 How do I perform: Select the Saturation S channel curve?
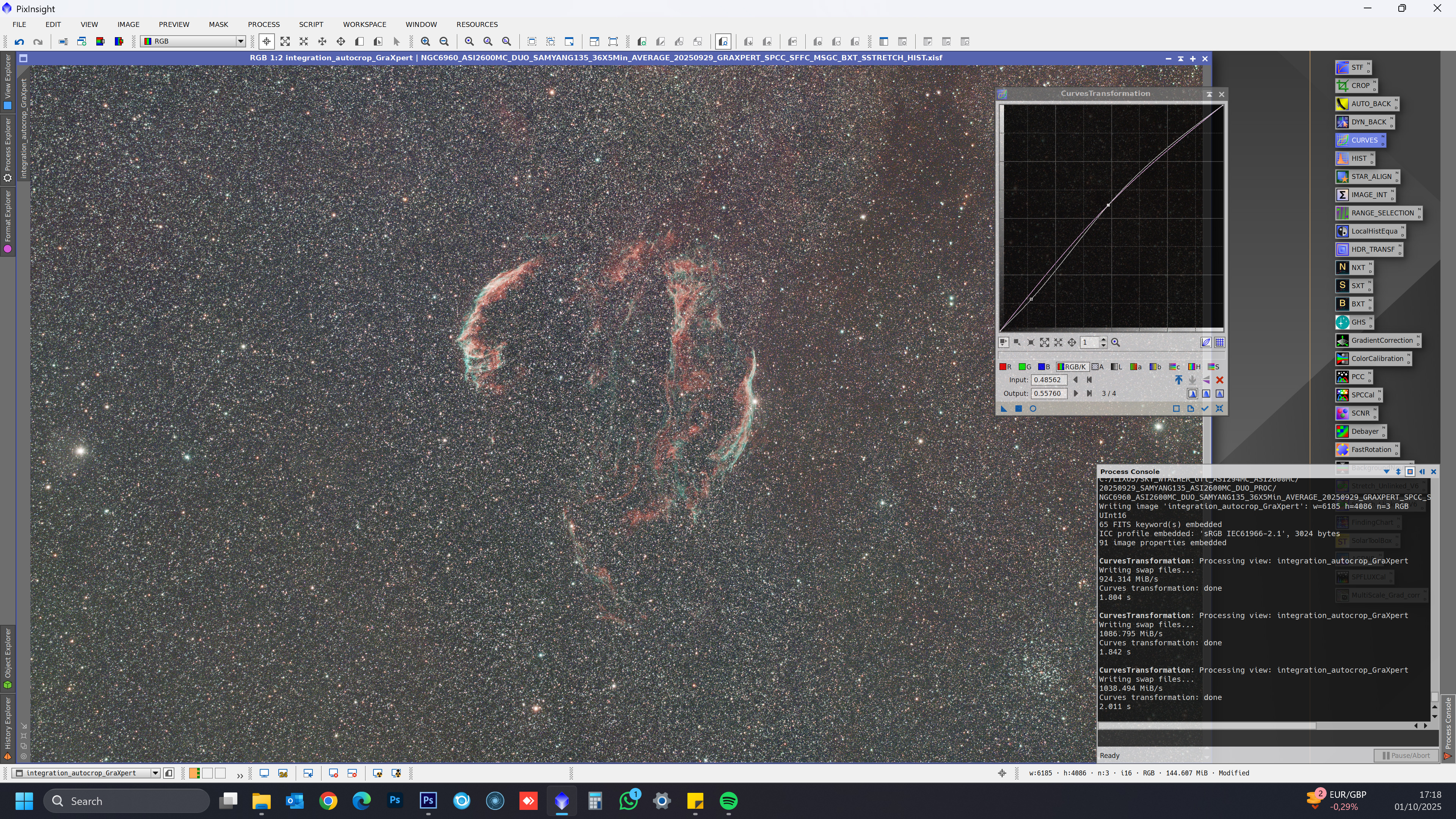pyautogui.click(x=1213, y=367)
